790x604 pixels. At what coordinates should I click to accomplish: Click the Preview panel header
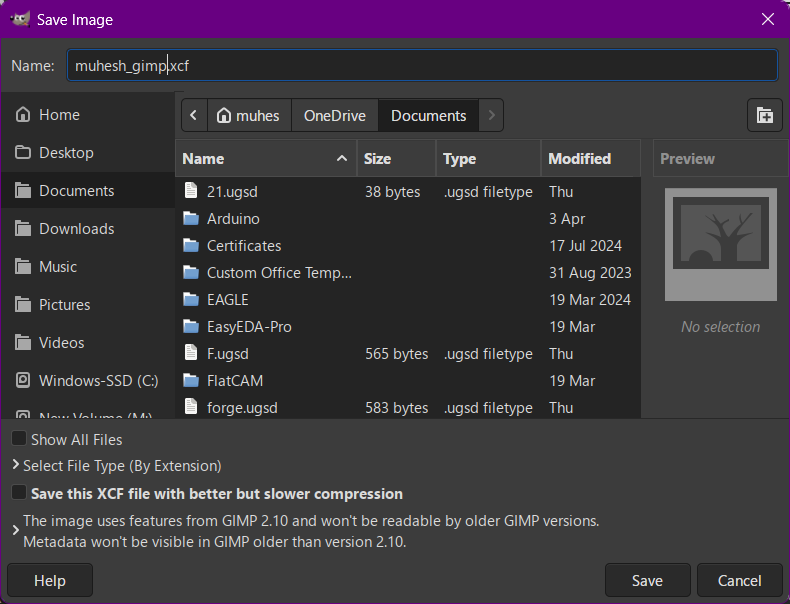click(720, 159)
